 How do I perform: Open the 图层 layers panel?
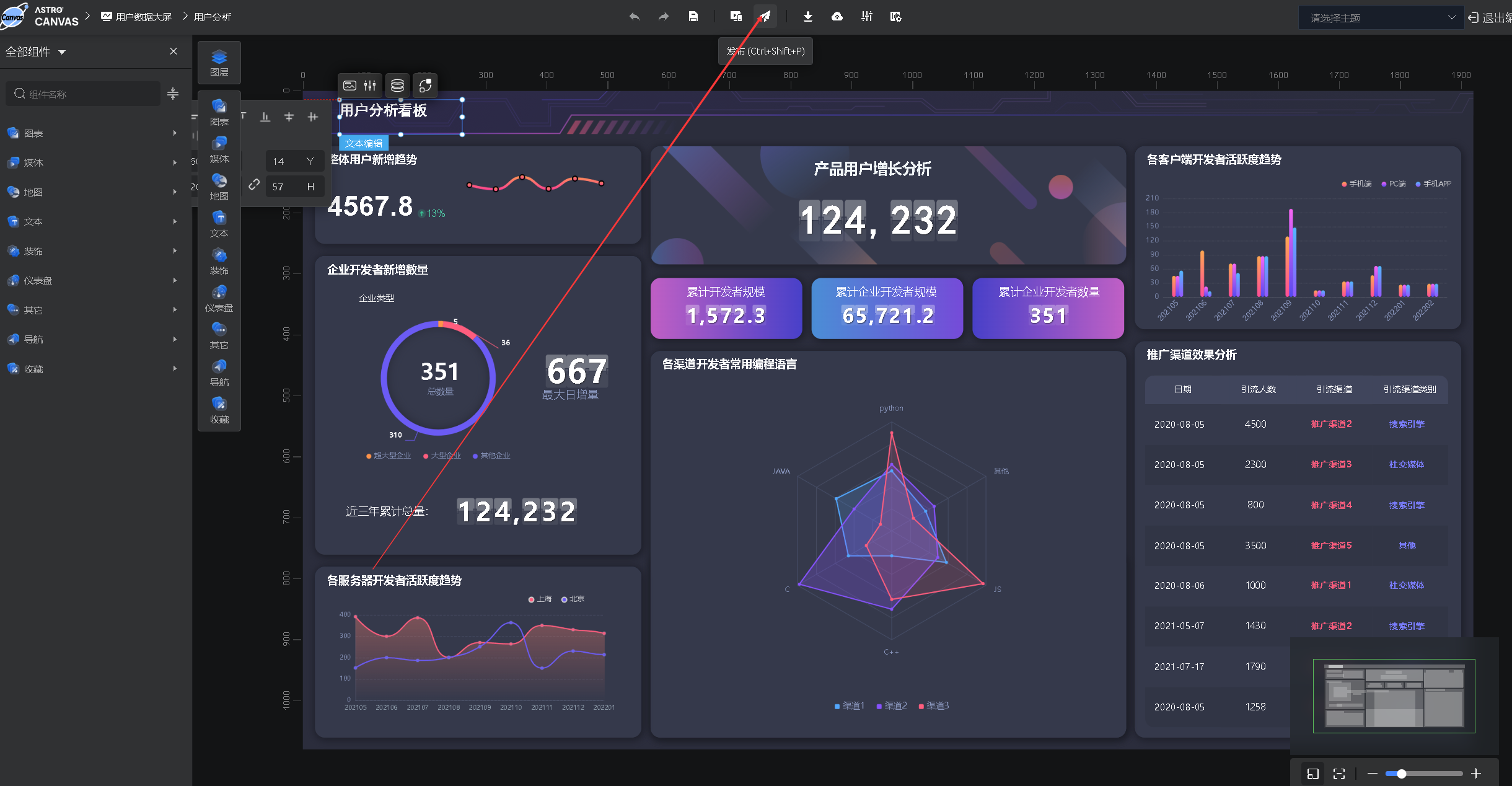pyautogui.click(x=219, y=63)
